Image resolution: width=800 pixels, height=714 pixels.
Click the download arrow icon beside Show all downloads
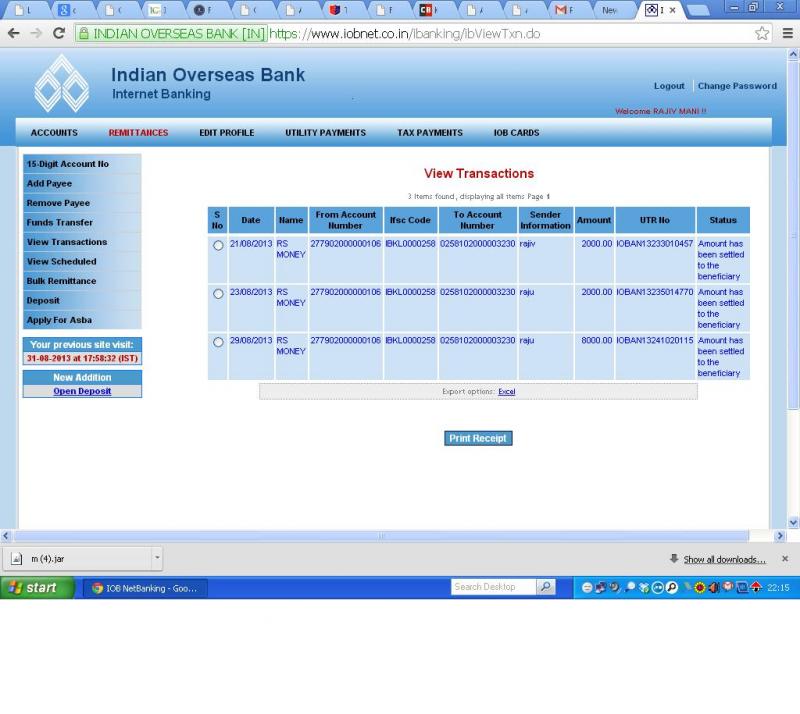[x=674, y=559]
